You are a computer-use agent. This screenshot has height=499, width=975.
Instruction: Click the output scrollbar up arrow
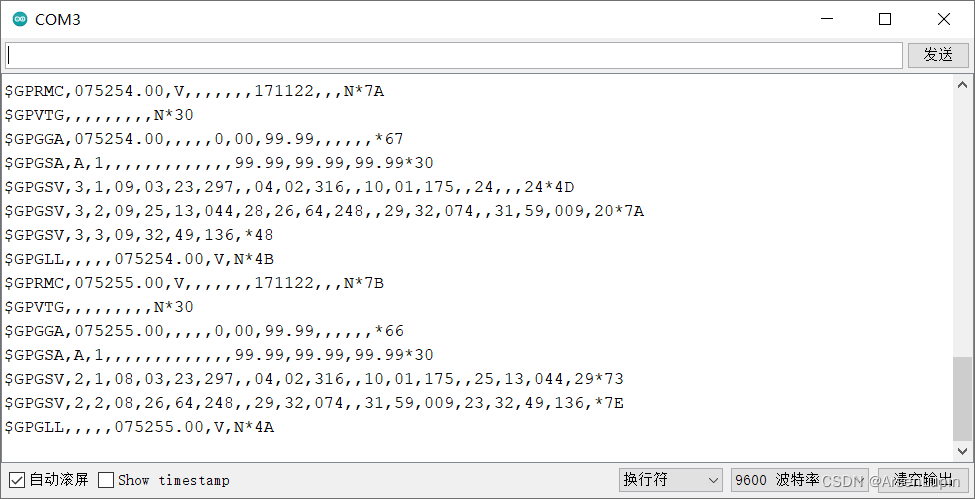coord(962,85)
